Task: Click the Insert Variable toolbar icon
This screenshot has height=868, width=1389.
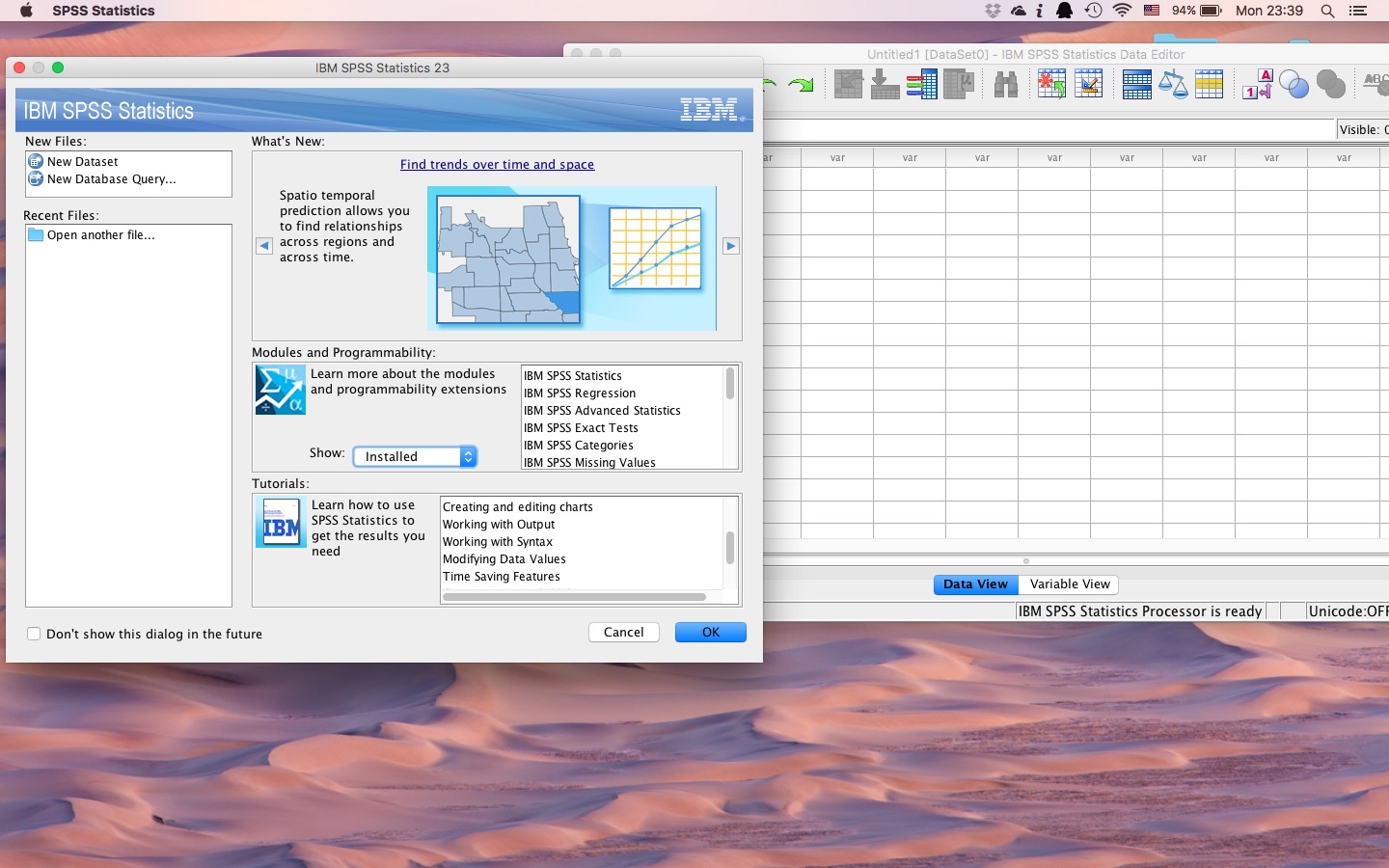Action: [1089, 85]
